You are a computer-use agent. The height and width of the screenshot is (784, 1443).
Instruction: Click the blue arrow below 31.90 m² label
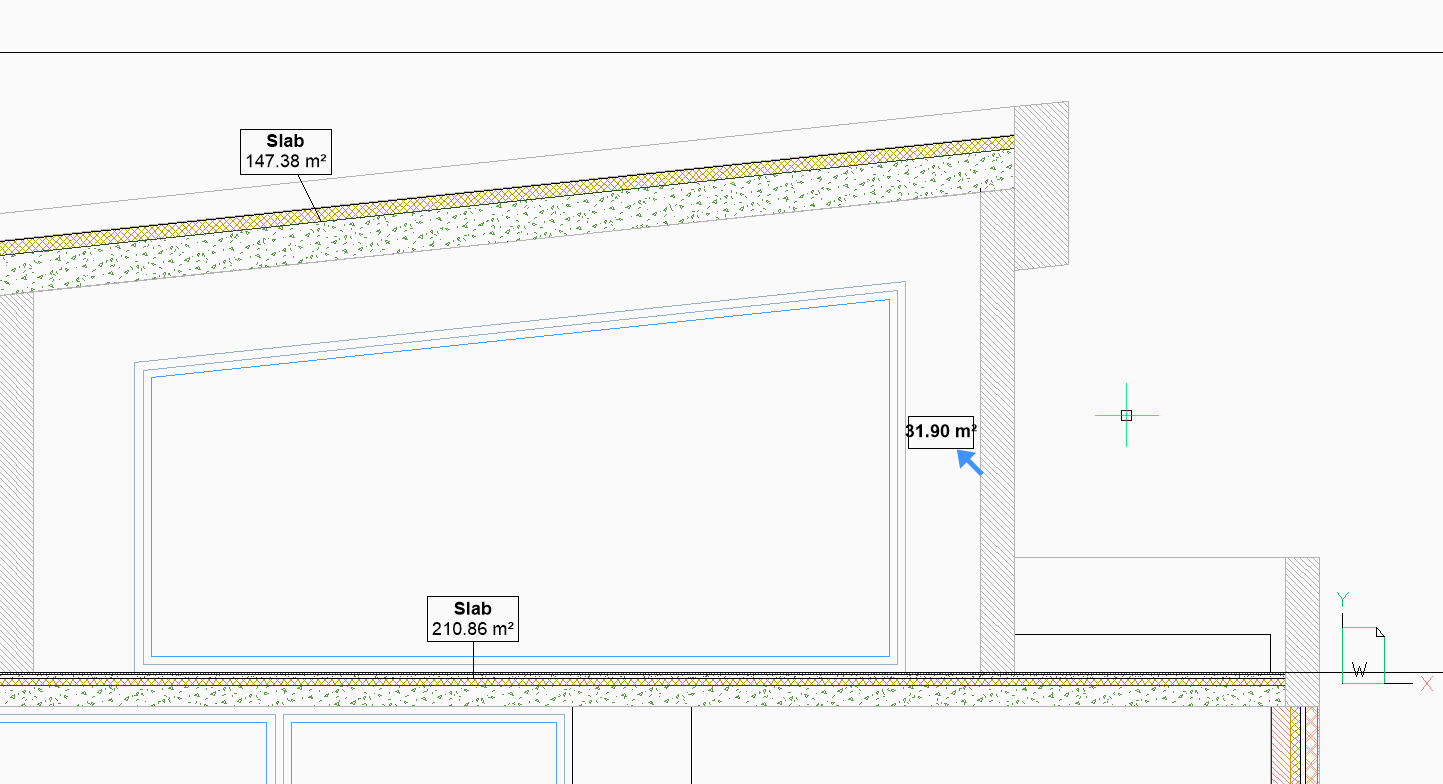[x=969, y=462]
